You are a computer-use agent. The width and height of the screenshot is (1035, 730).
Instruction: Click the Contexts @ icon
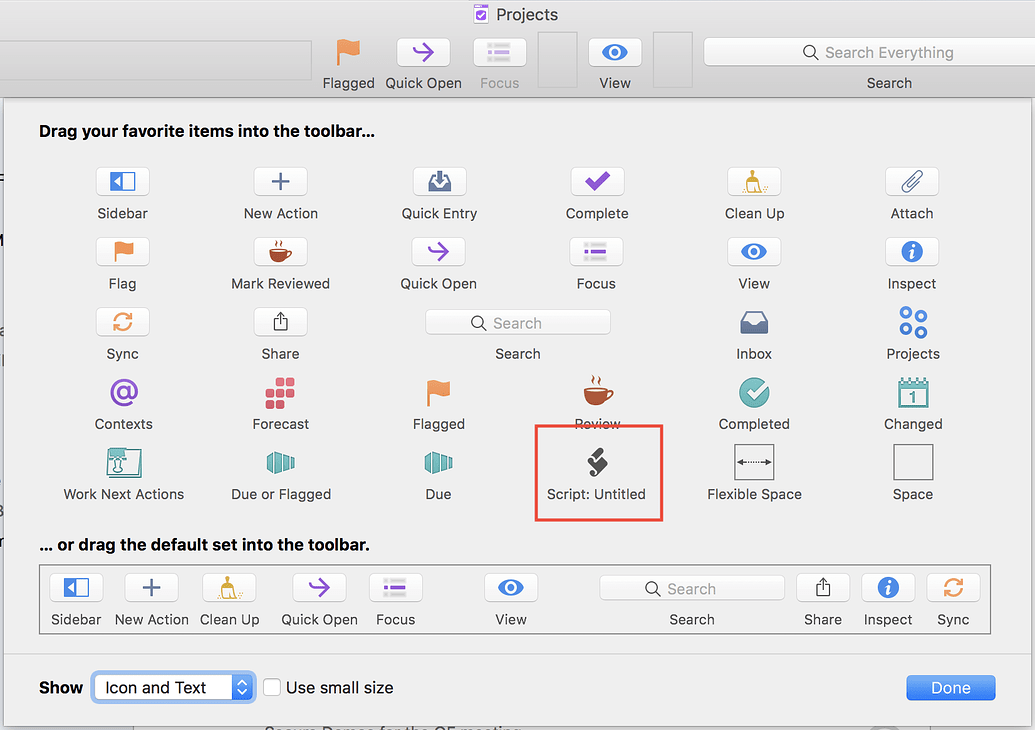click(x=123, y=393)
